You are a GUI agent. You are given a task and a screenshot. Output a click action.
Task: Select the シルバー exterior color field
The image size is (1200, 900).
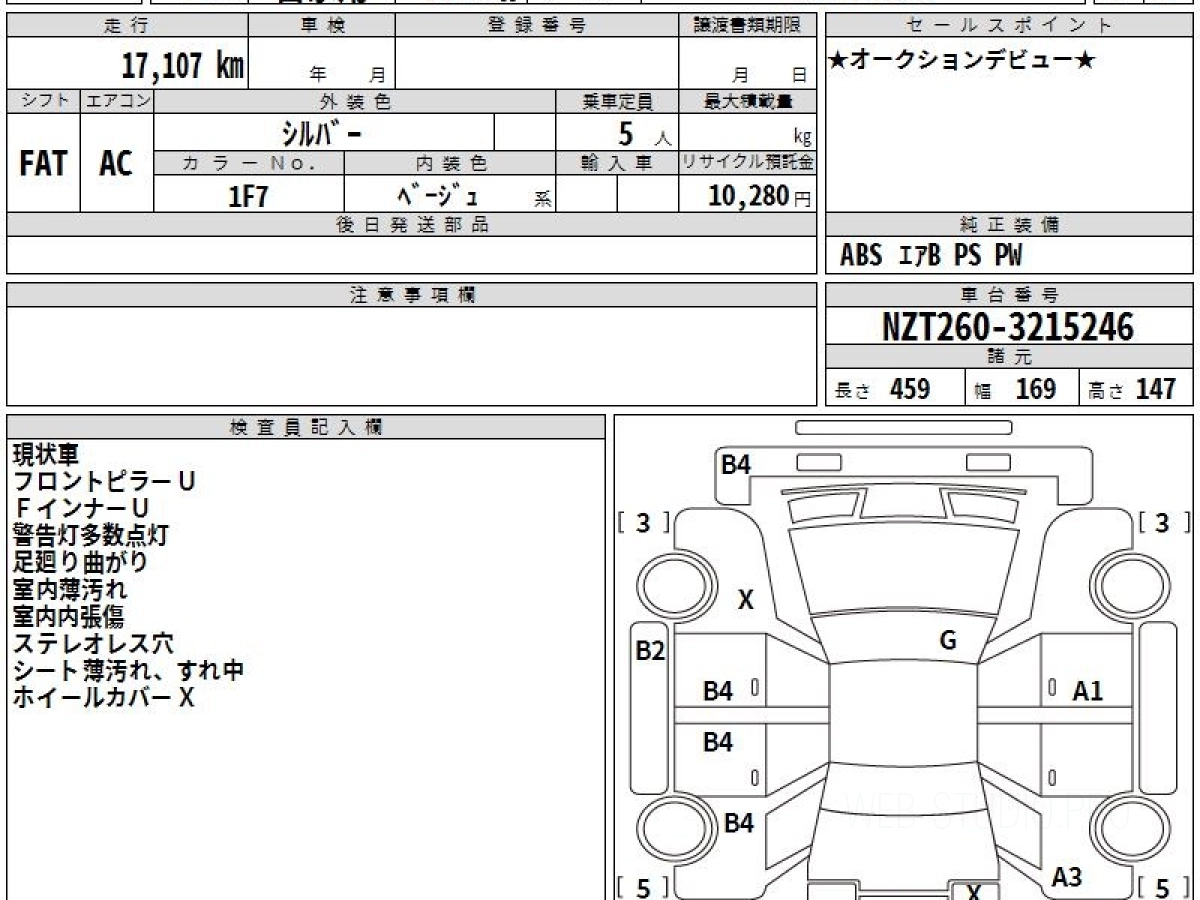click(322, 132)
